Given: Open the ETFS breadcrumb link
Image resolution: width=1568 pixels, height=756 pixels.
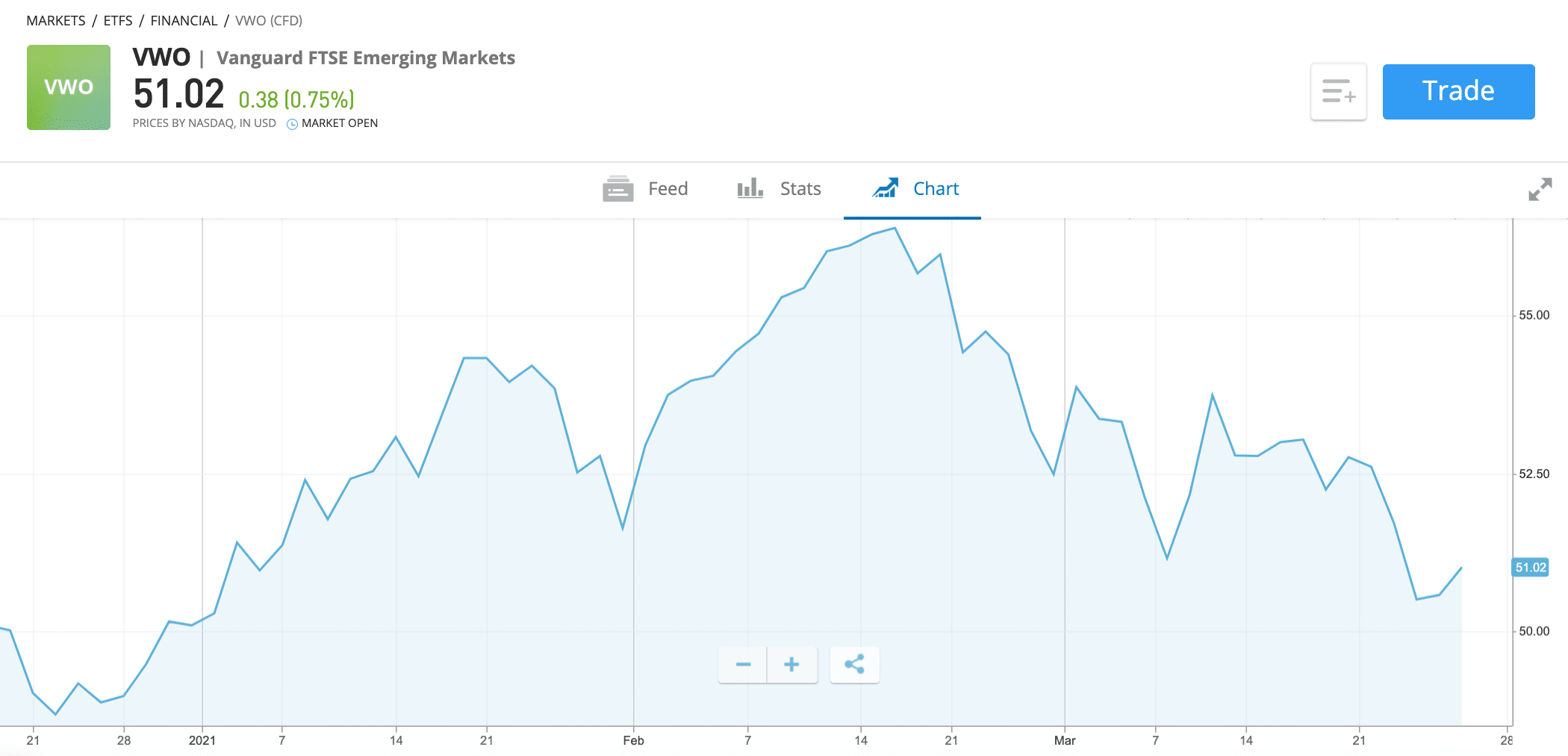Looking at the screenshot, I should pyautogui.click(x=118, y=20).
